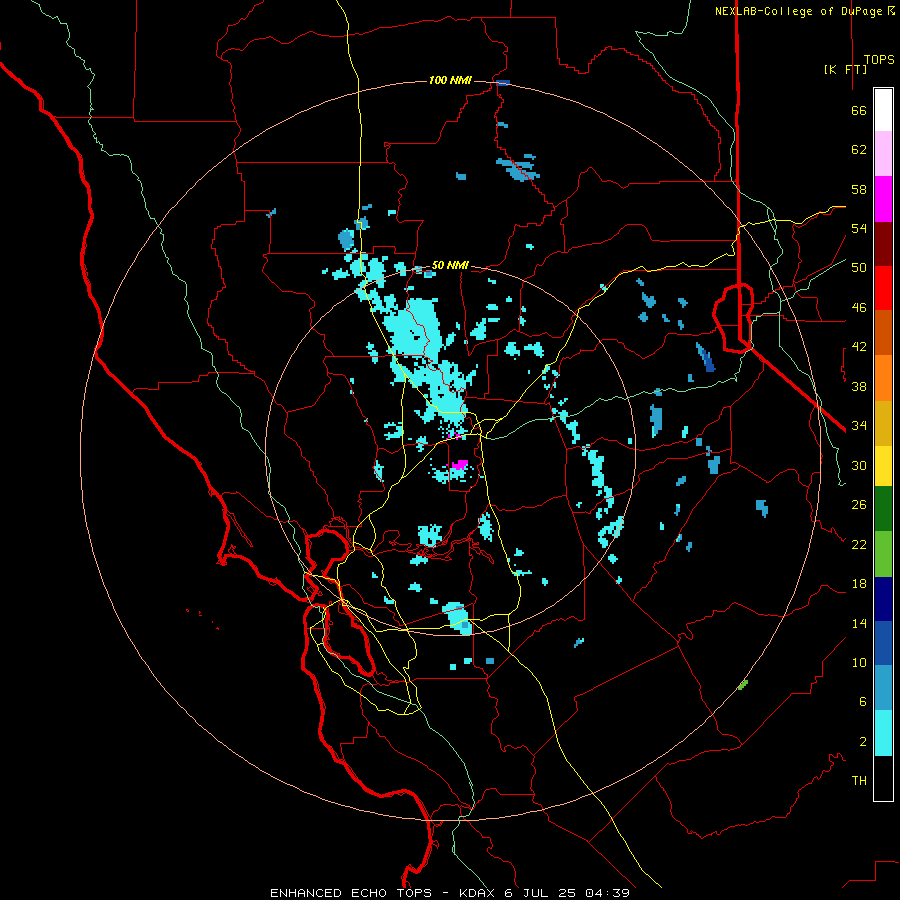This screenshot has width=900, height=900.
Task: Click the 50 NMI range ring label
Action: pos(450,265)
